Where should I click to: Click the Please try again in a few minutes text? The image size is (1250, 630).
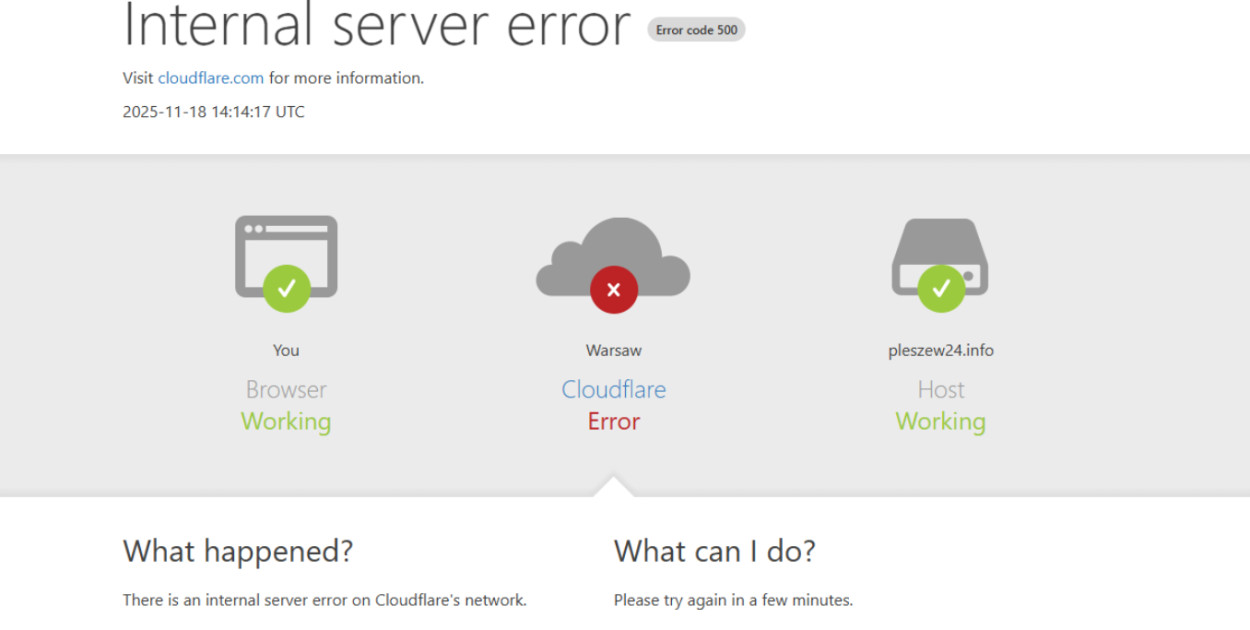733,600
